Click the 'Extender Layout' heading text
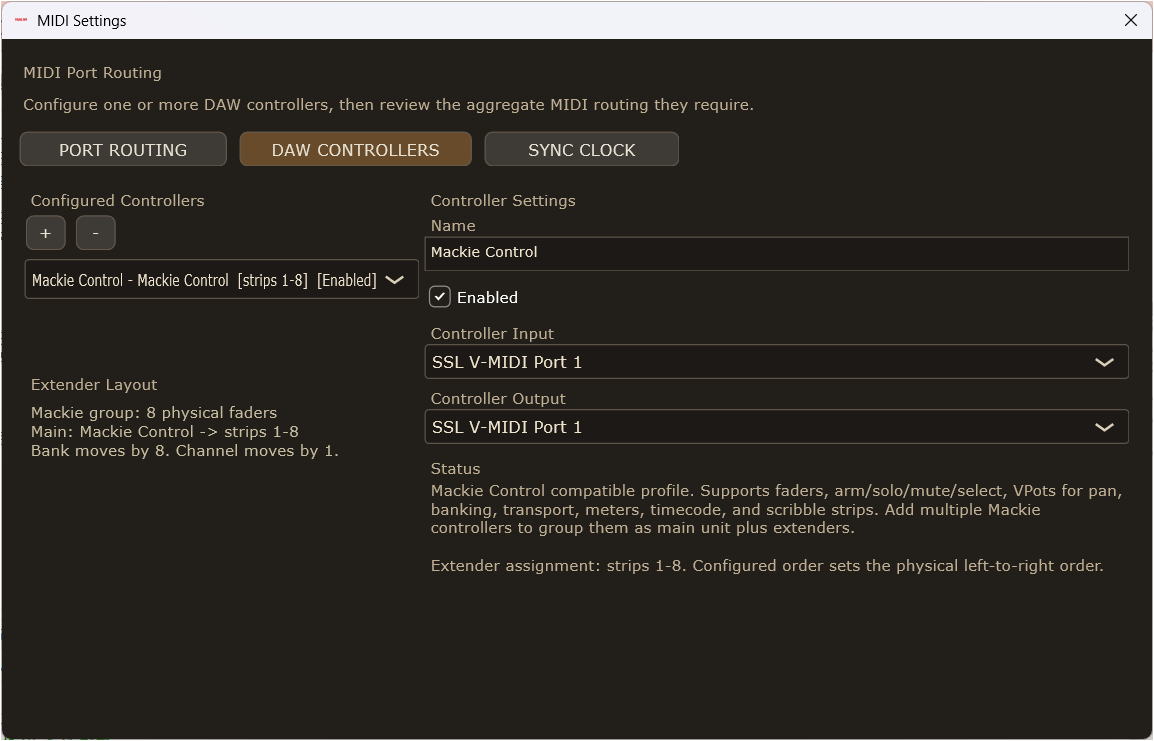Image resolution: width=1154 pixels, height=741 pixels. (94, 385)
